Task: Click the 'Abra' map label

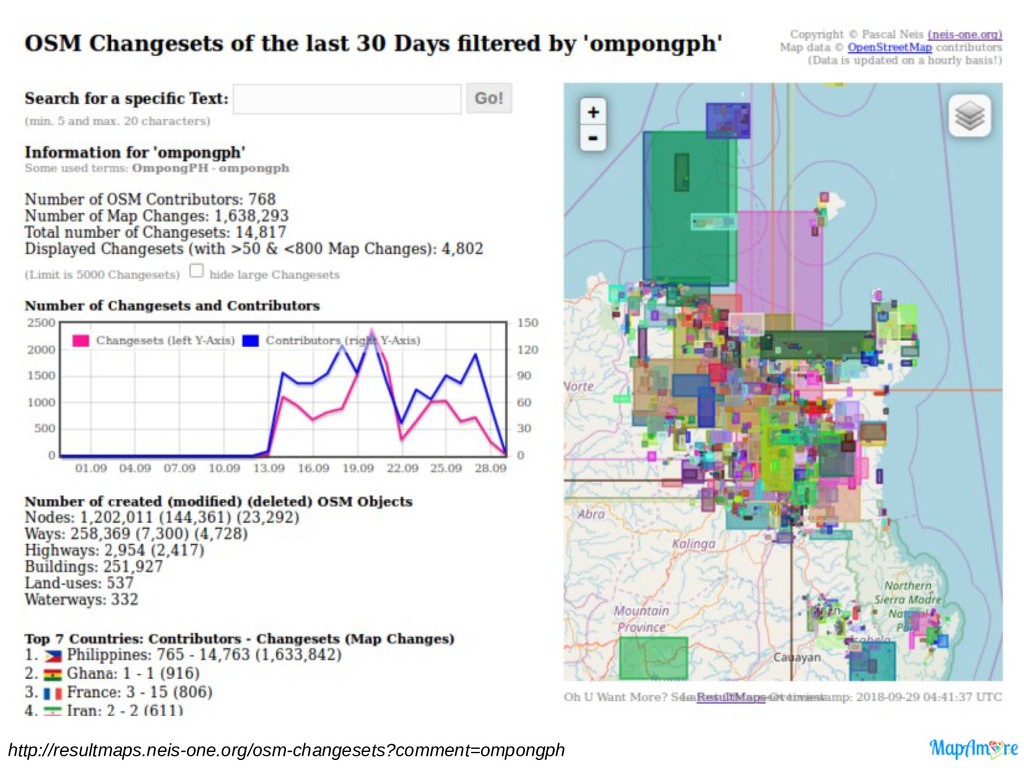Action: click(x=591, y=514)
